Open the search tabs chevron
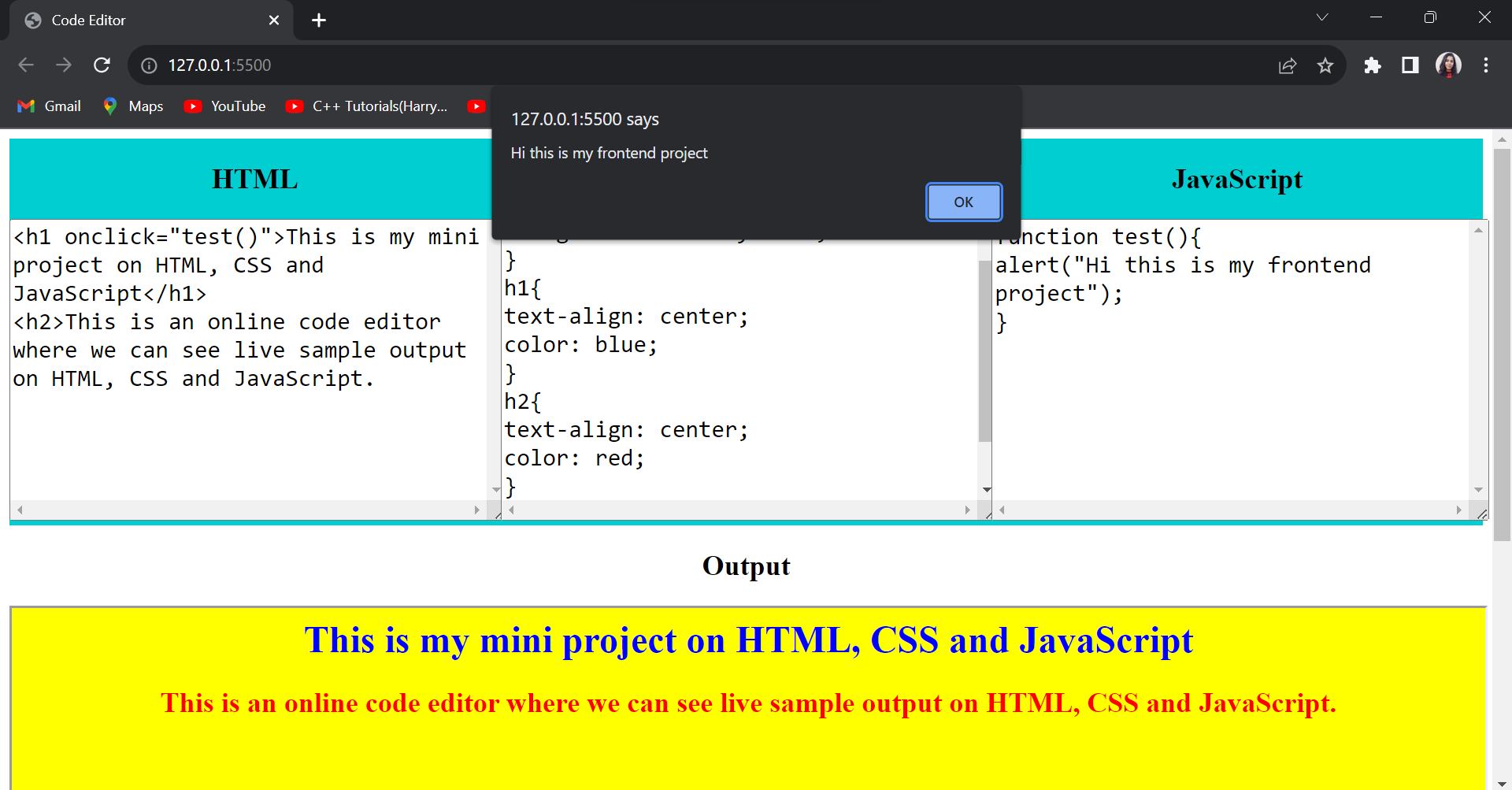This screenshot has width=1512, height=790. [x=1322, y=17]
